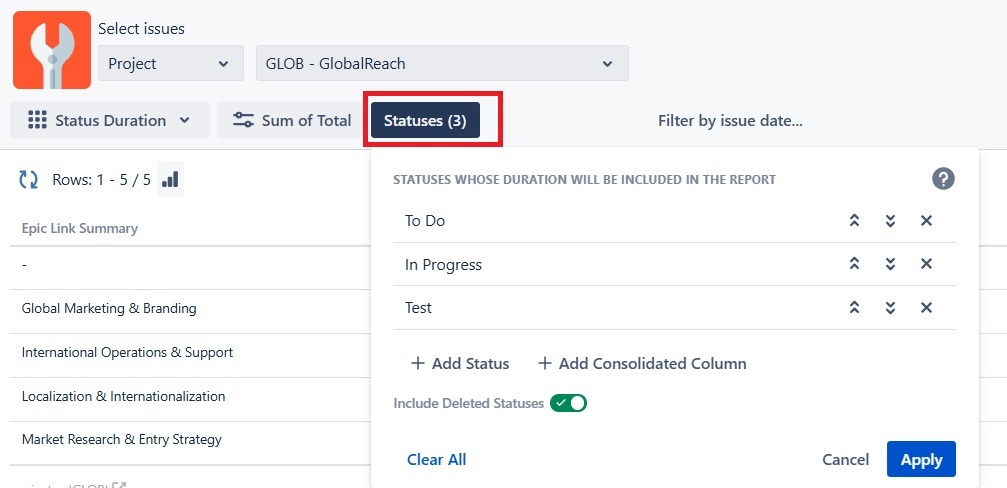Remove the In Progress status

[926, 264]
